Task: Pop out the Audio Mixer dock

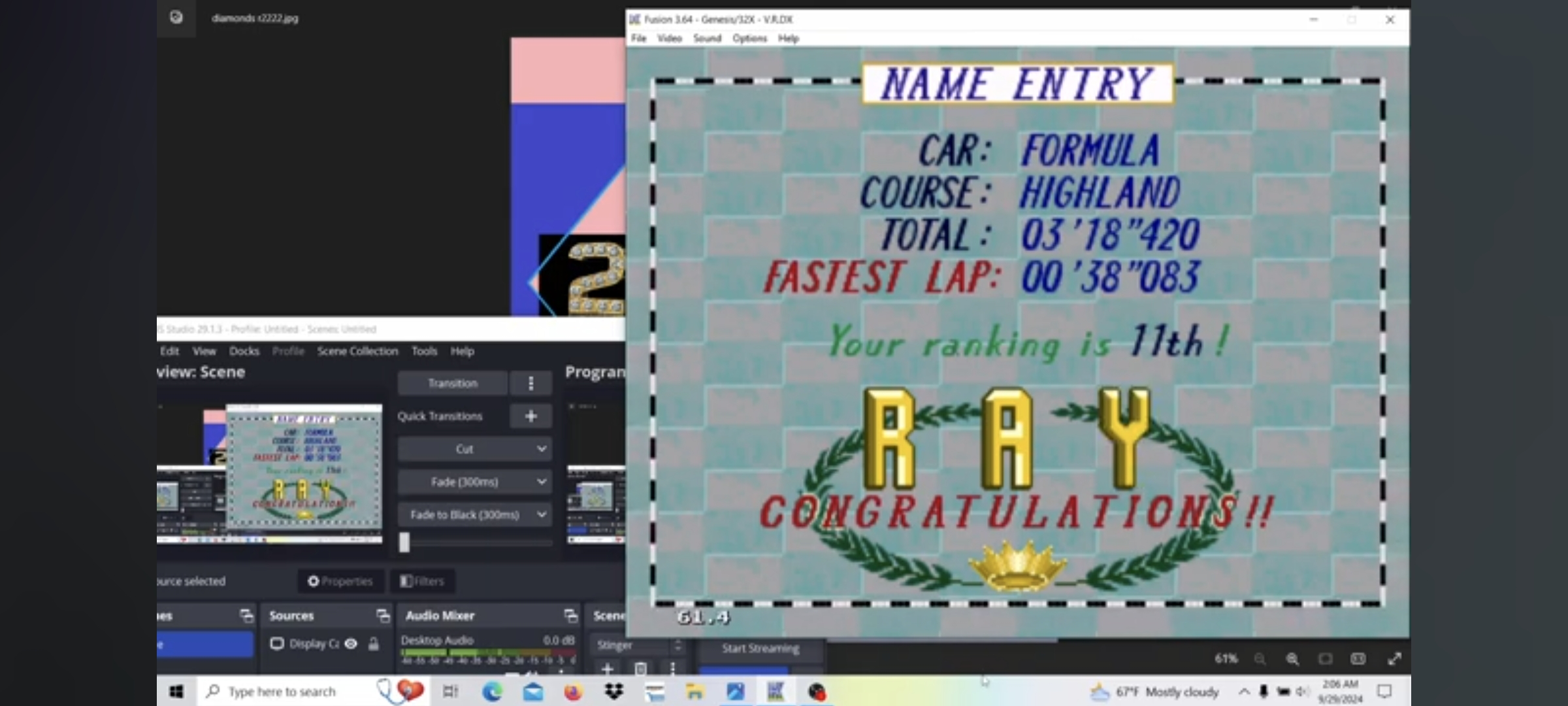Action: [x=570, y=615]
